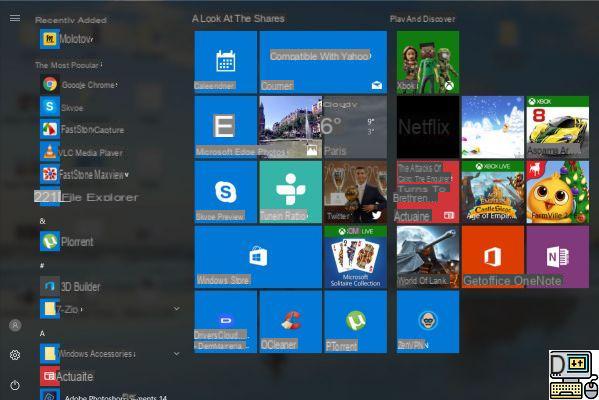Open Skype in the most popular list

point(62,107)
